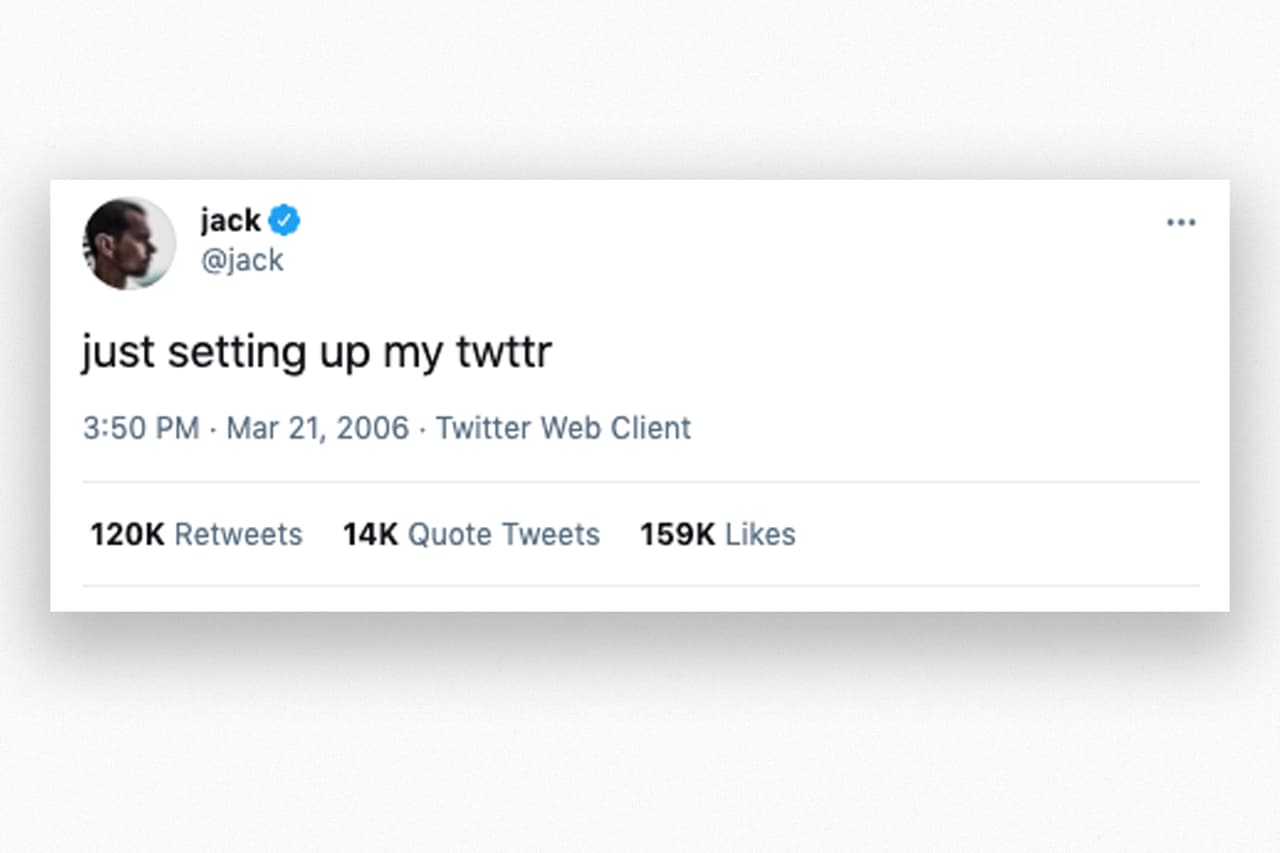Click the Quote Tweets label
Viewport: 1280px width, 853px height.
click(x=504, y=534)
